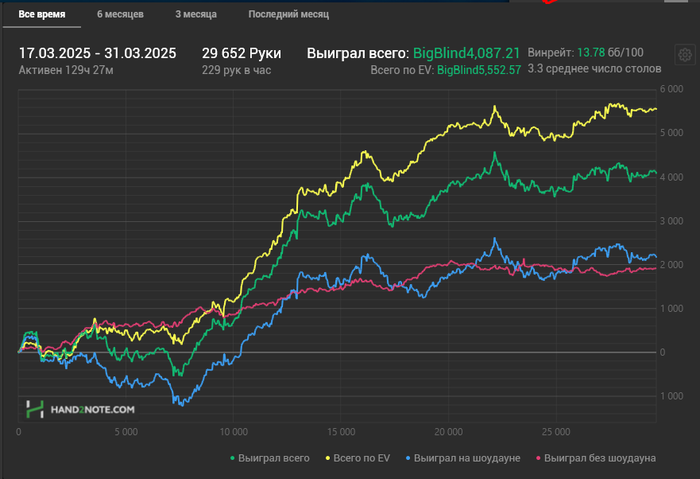
Task: Toggle the 'Всего по EV' legend series
Action: click(358, 458)
